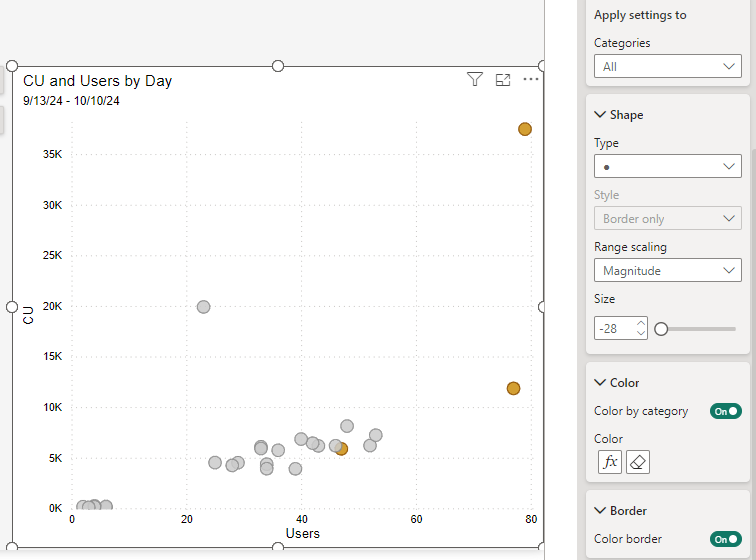The height and width of the screenshot is (560, 756).
Task: Click the Apply settings to heading
Action: coord(640,15)
